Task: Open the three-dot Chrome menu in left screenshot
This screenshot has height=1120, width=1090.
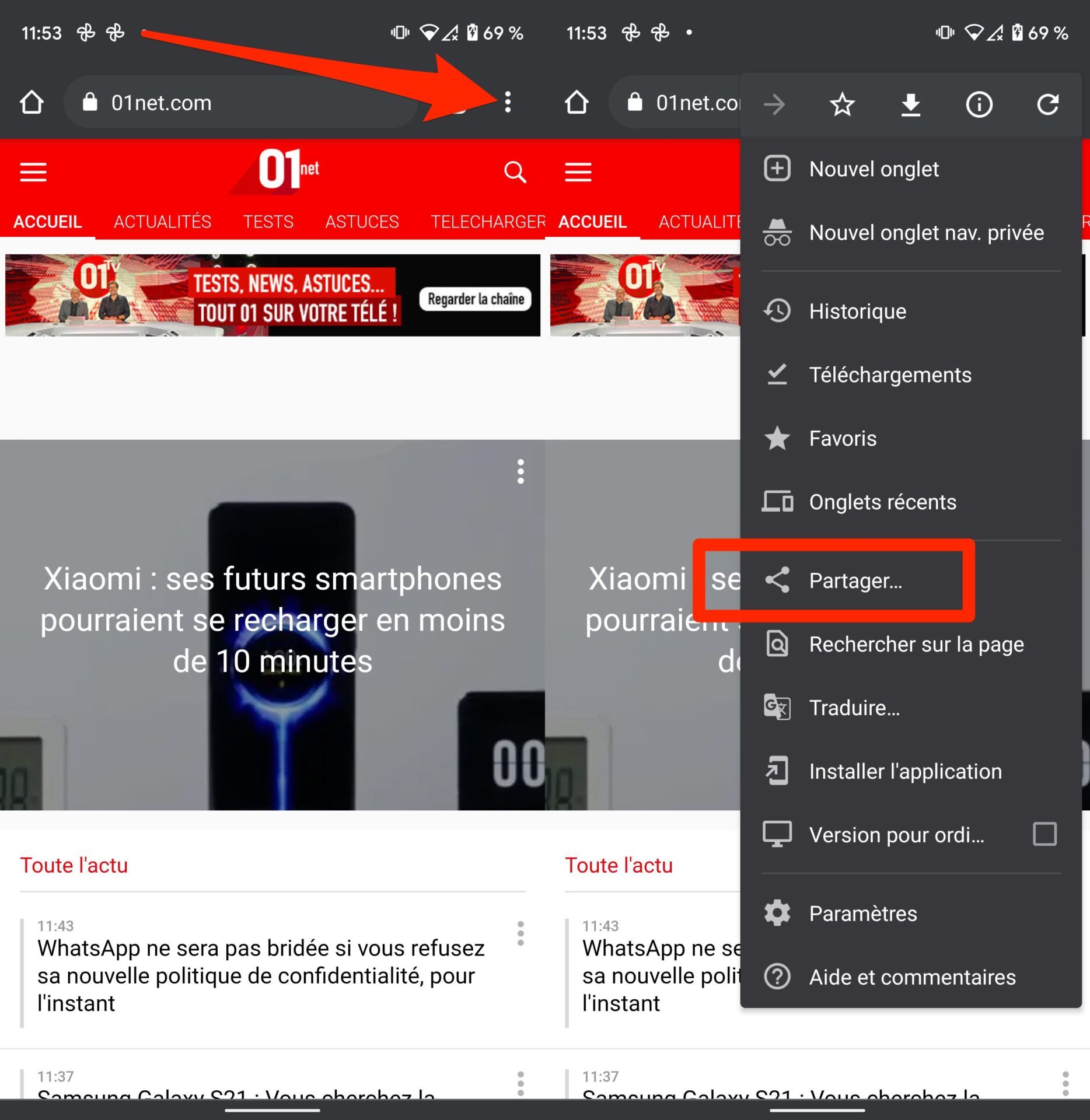Action: coord(508,103)
